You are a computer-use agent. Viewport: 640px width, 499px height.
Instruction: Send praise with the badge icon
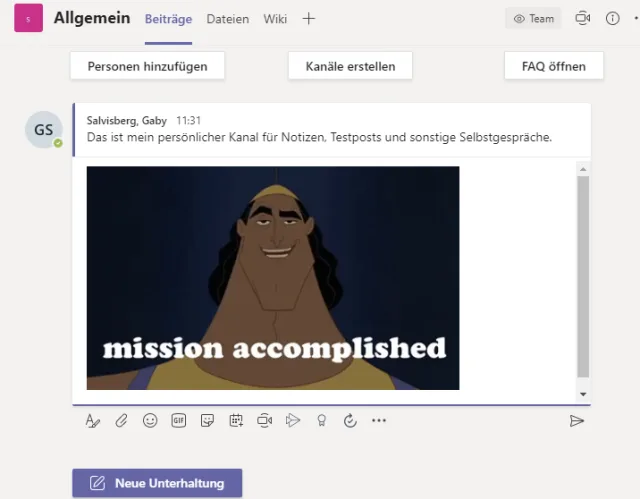point(322,420)
